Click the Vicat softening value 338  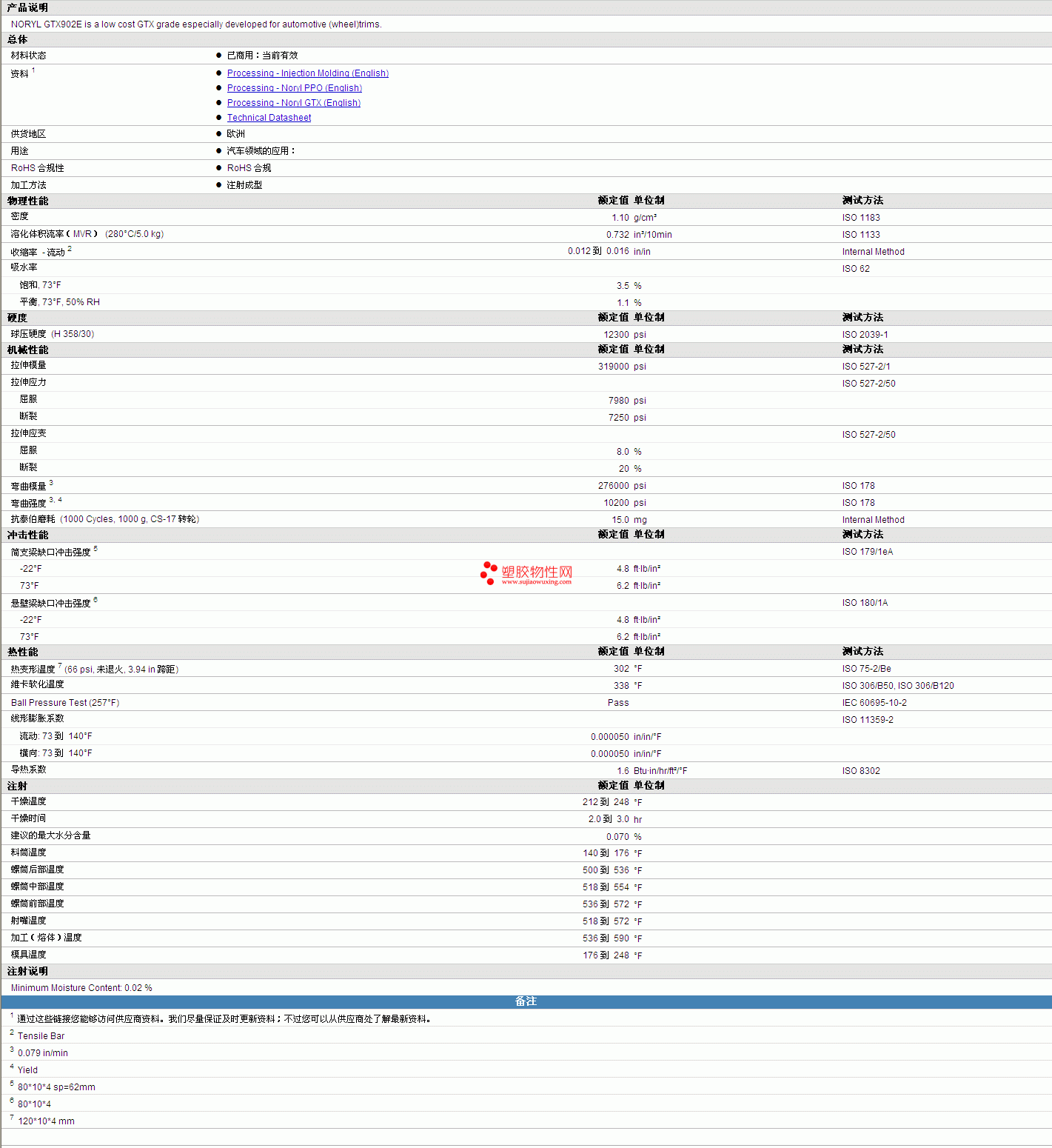pyautogui.click(x=621, y=686)
